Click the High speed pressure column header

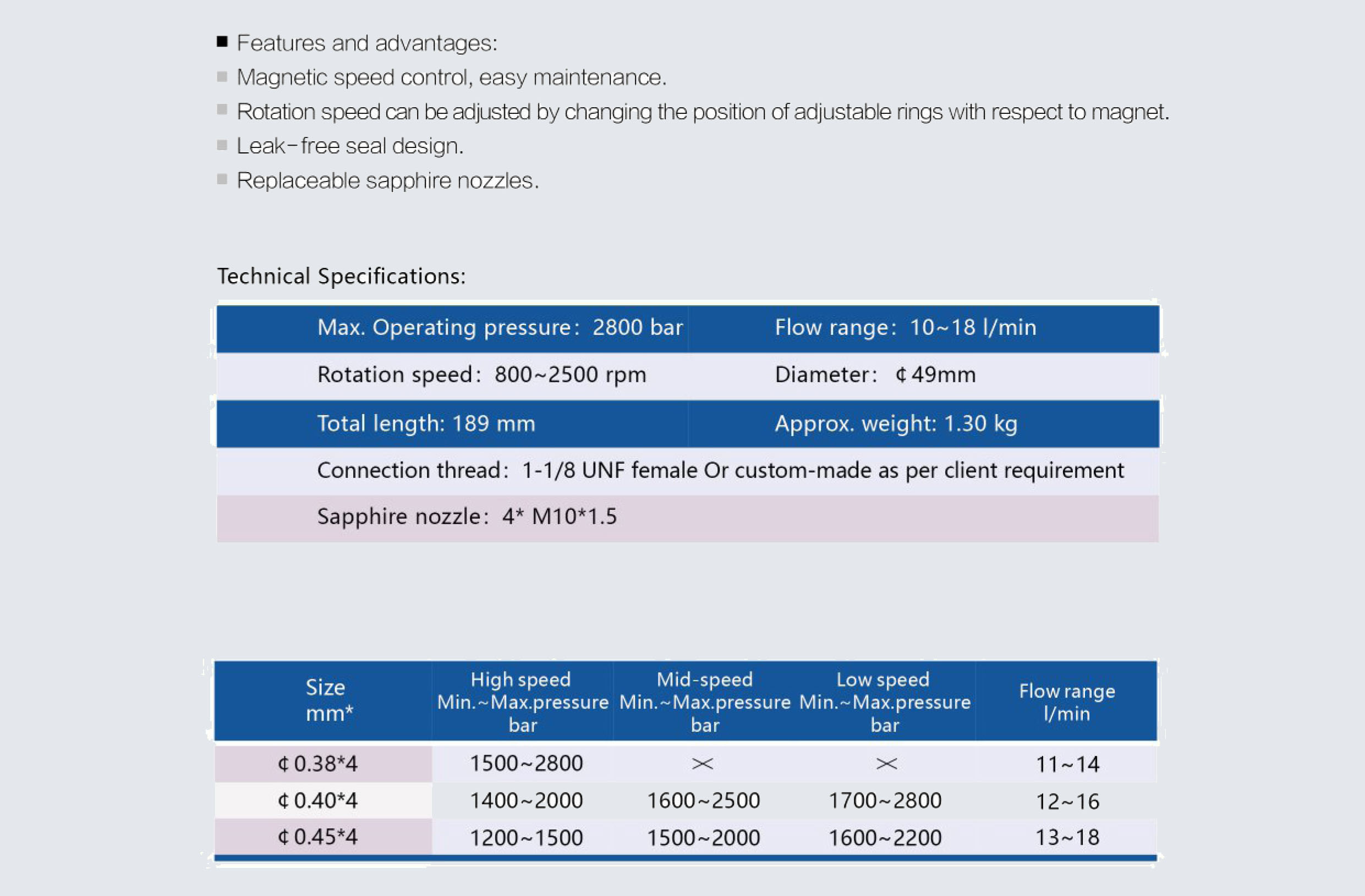pos(523,701)
